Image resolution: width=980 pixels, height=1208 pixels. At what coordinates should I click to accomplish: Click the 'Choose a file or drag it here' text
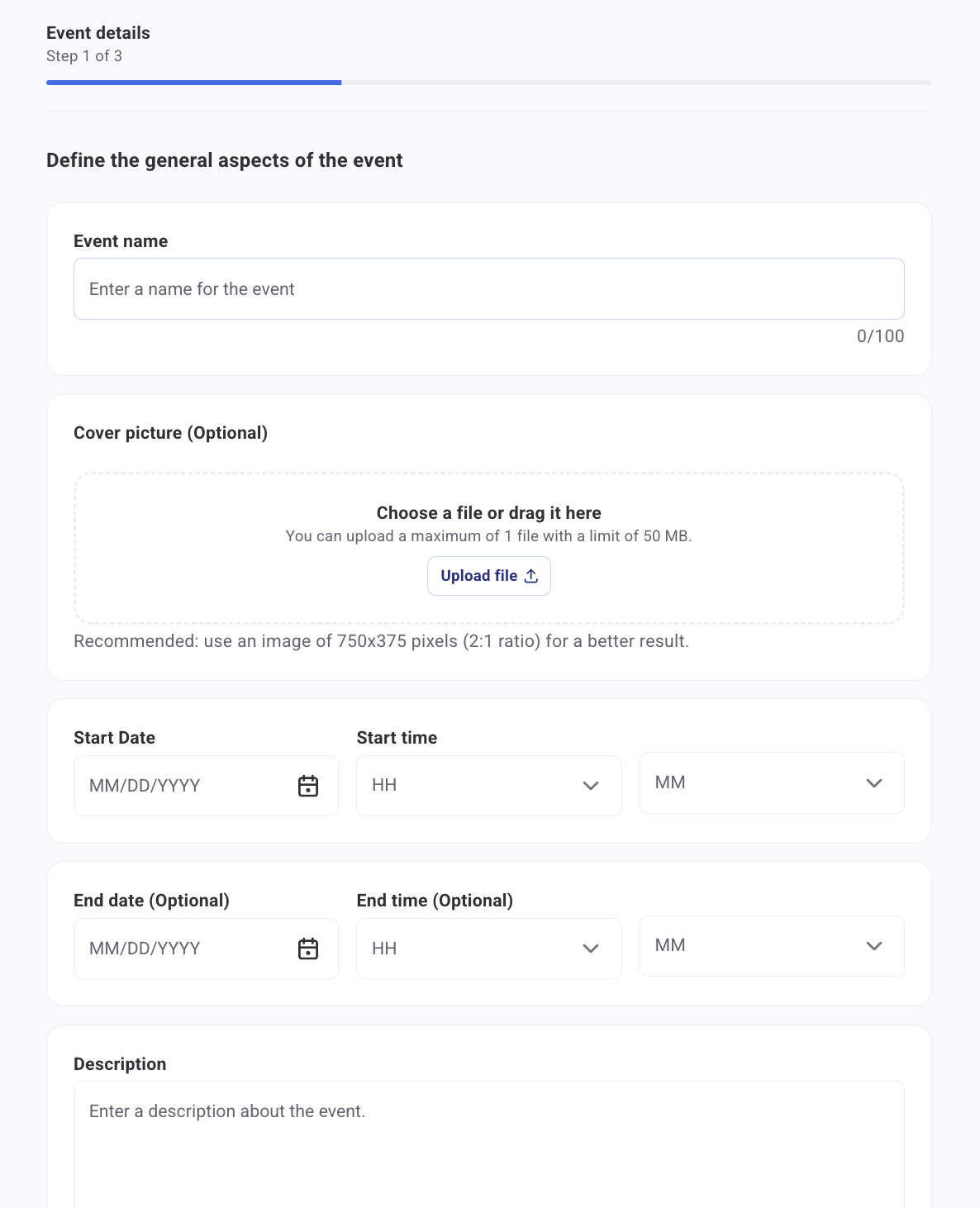[x=488, y=513]
